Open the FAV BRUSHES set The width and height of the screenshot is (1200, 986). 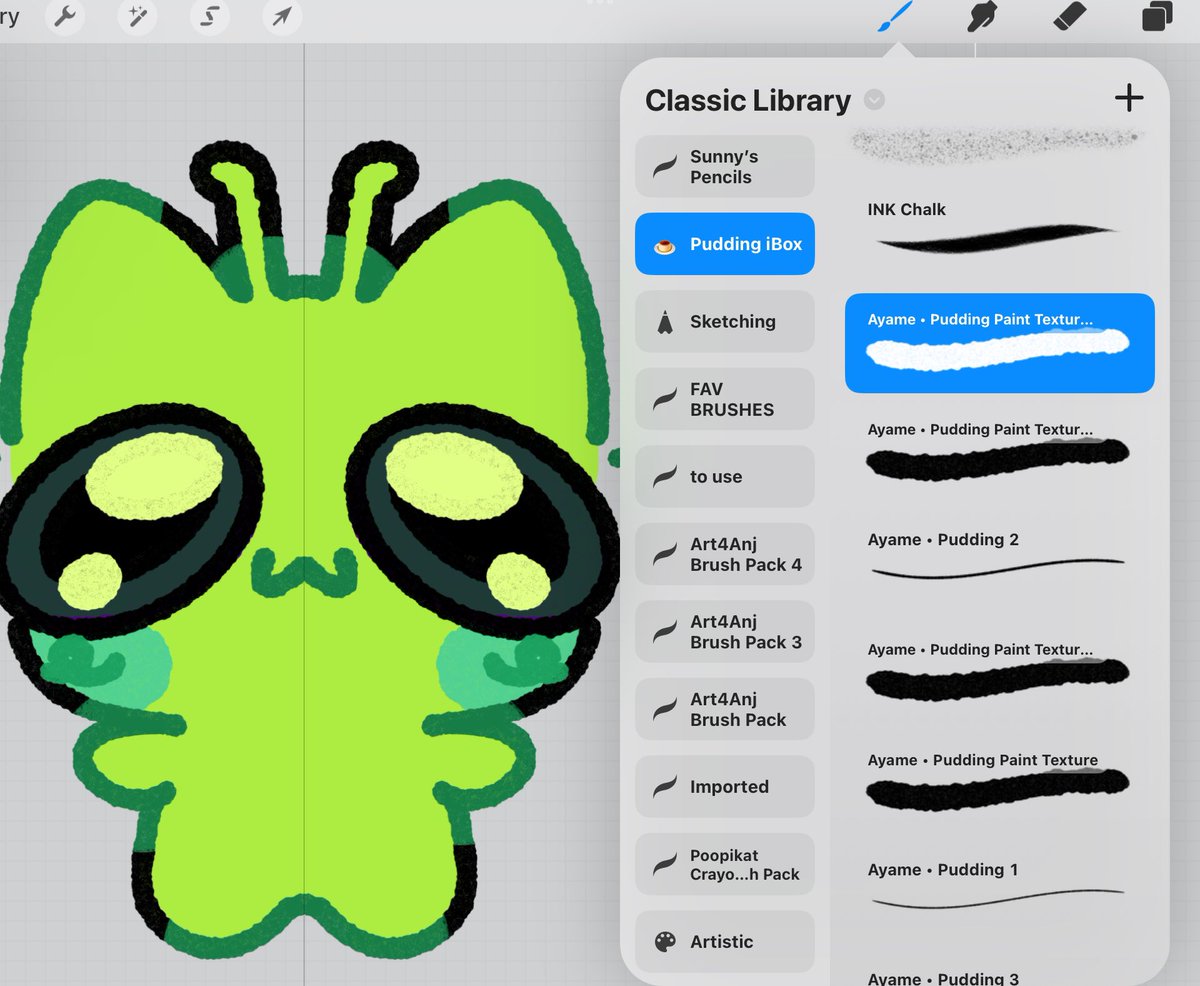point(725,399)
